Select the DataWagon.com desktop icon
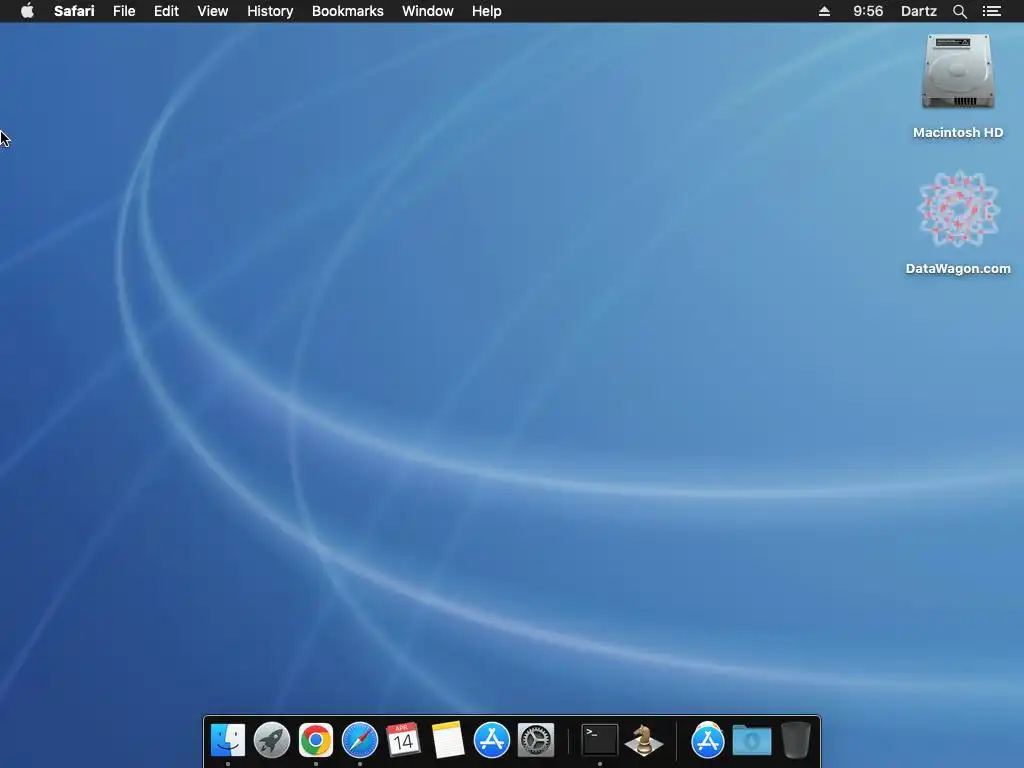The width and height of the screenshot is (1024, 768). (x=958, y=209)
